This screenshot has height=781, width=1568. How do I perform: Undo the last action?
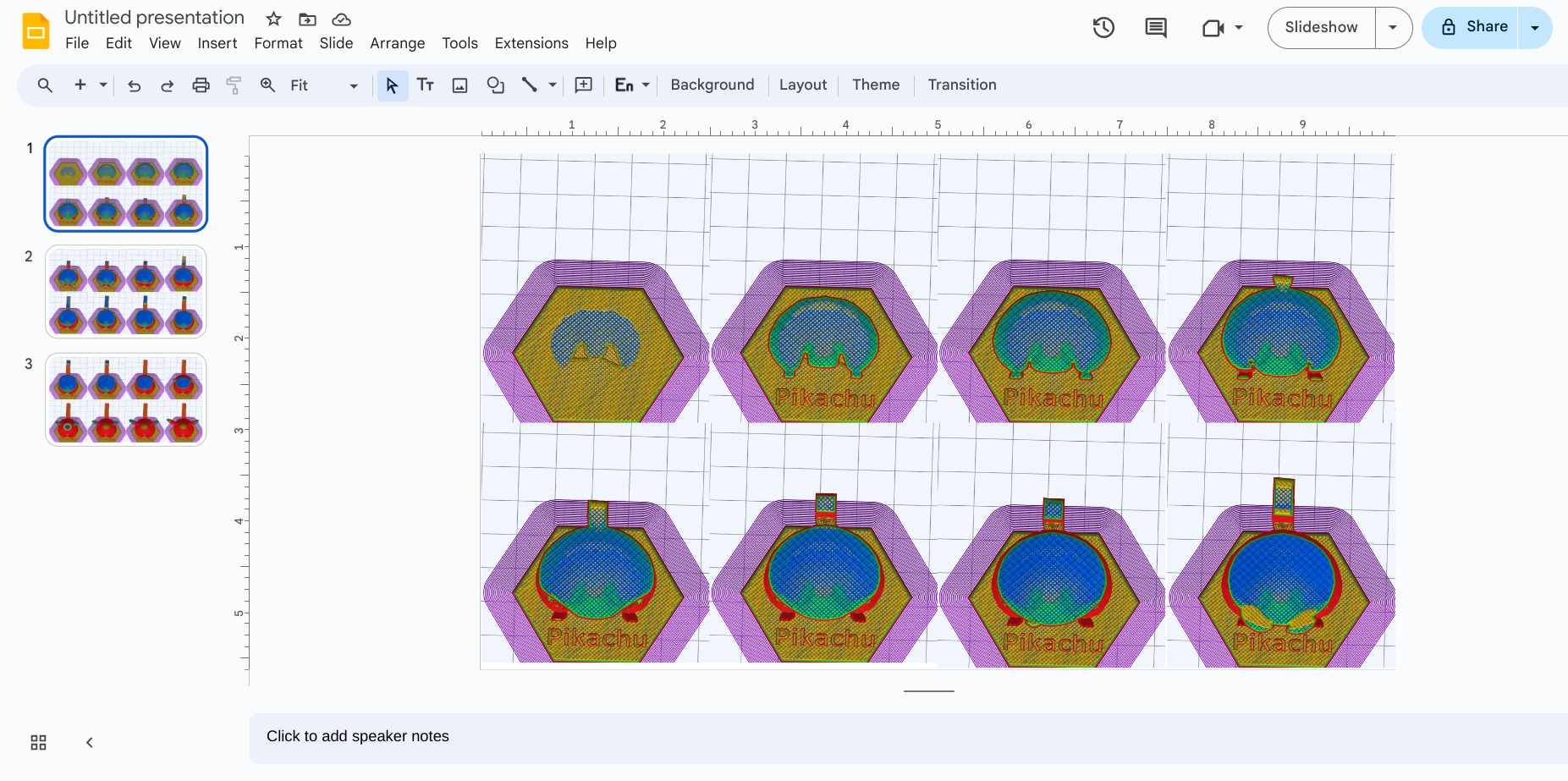click(134, 85)
